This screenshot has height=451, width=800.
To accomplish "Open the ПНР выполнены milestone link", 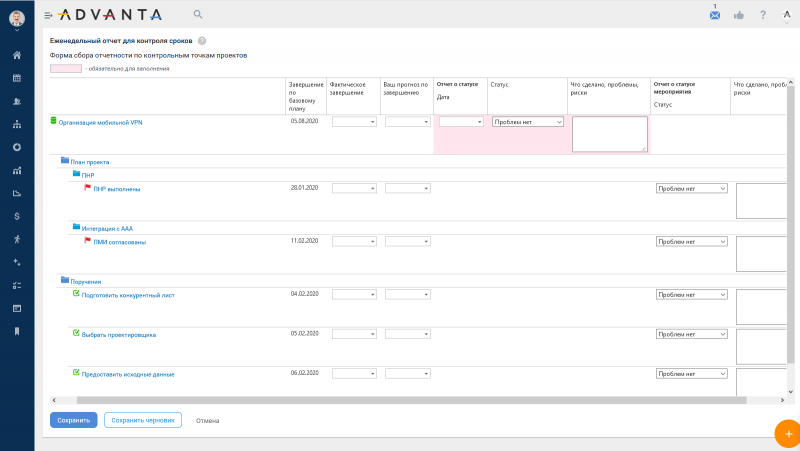I will tap(117, 189).
